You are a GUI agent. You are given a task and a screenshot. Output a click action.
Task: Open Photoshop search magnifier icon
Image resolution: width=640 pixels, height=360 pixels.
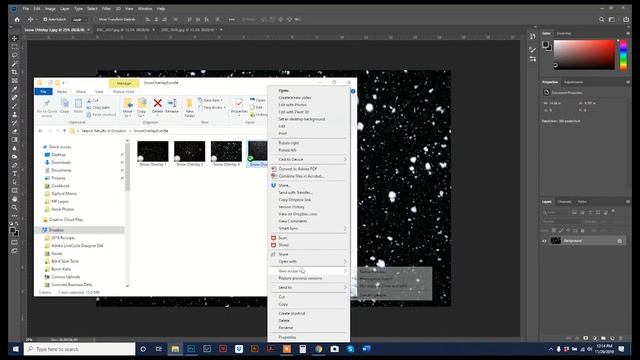[x=602, y=19]
